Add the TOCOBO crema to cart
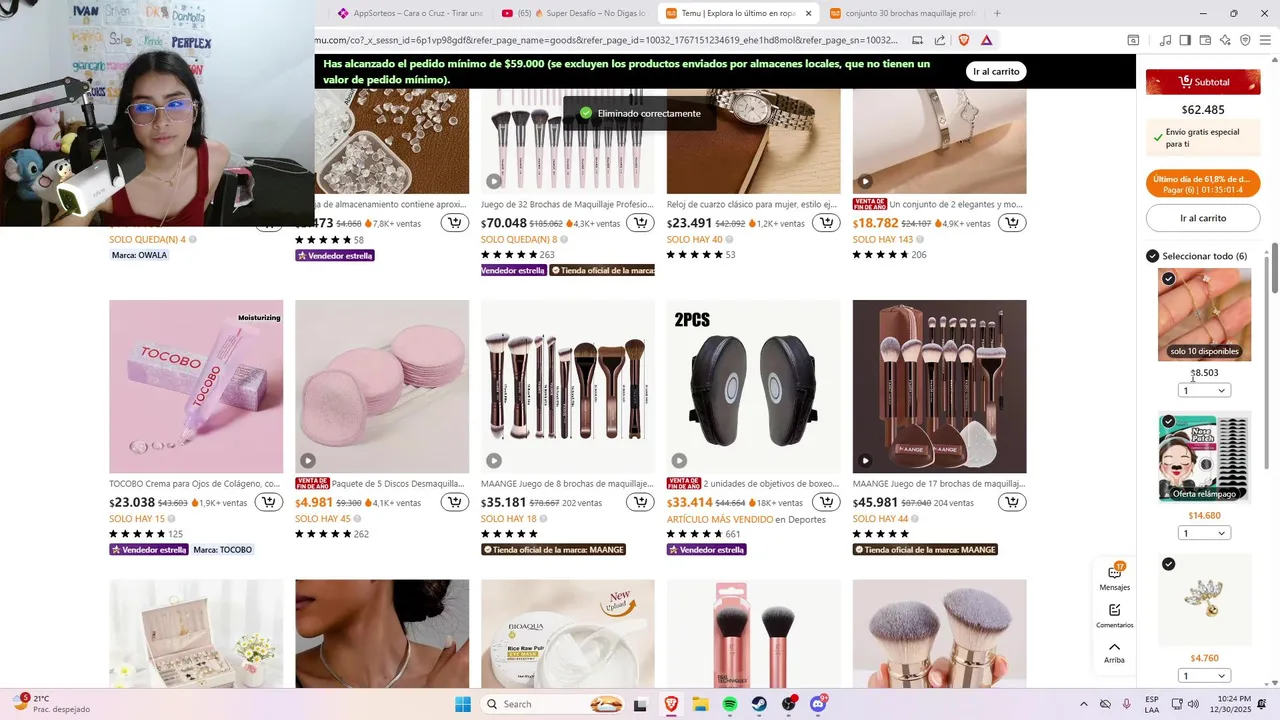 click(268, 502)
